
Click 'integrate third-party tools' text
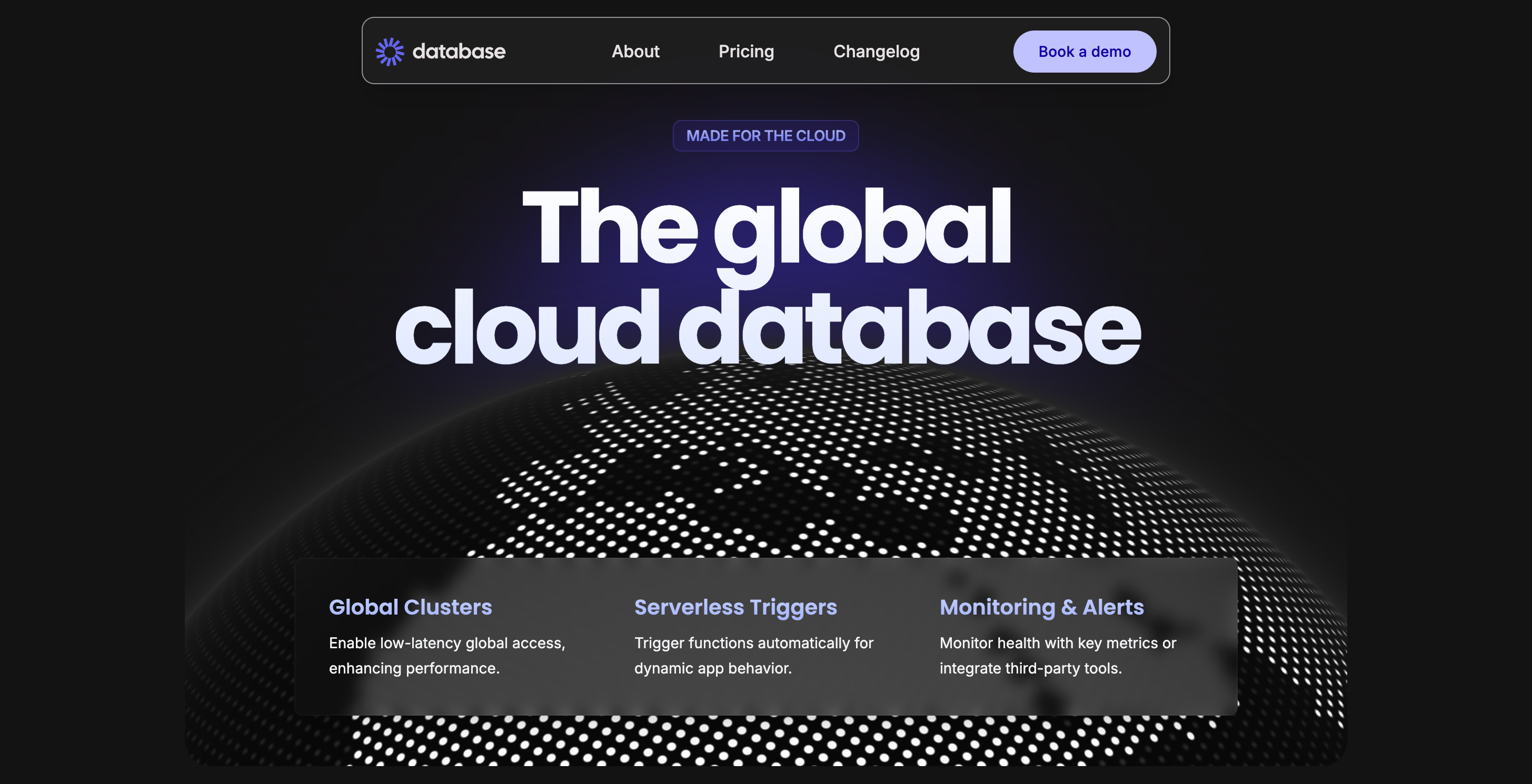(1030, 668)
